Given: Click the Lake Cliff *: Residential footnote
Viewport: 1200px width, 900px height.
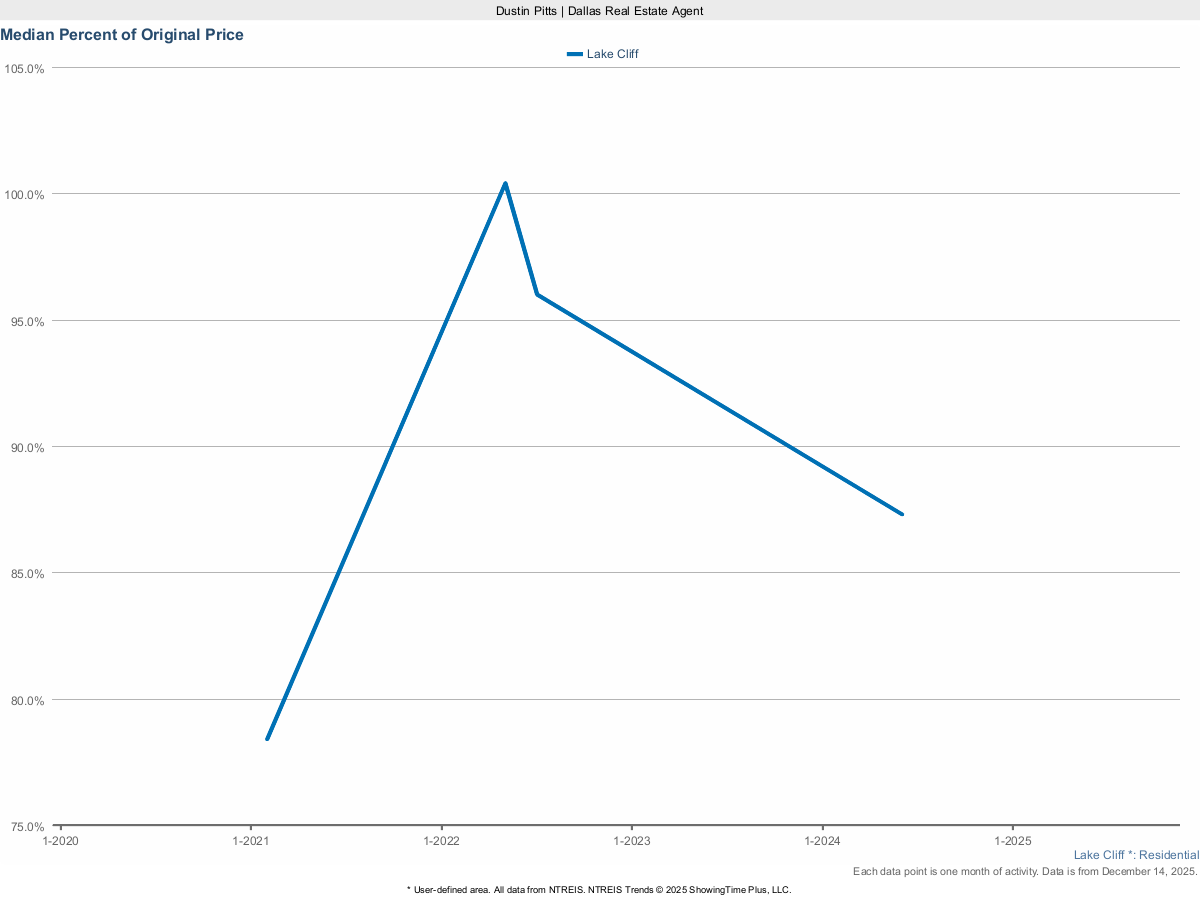Looking at the screenshot, I should 1136,855.
